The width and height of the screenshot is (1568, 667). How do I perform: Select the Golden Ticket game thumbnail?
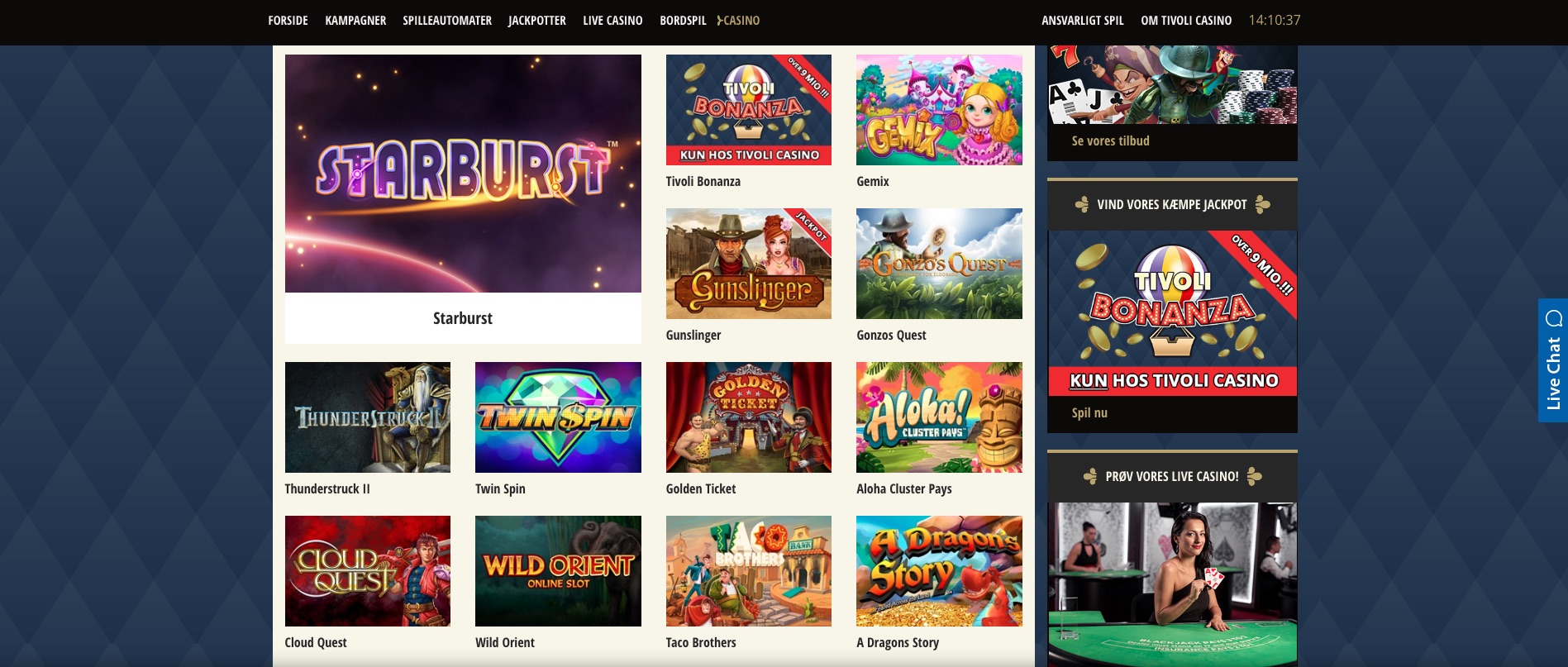749,417
